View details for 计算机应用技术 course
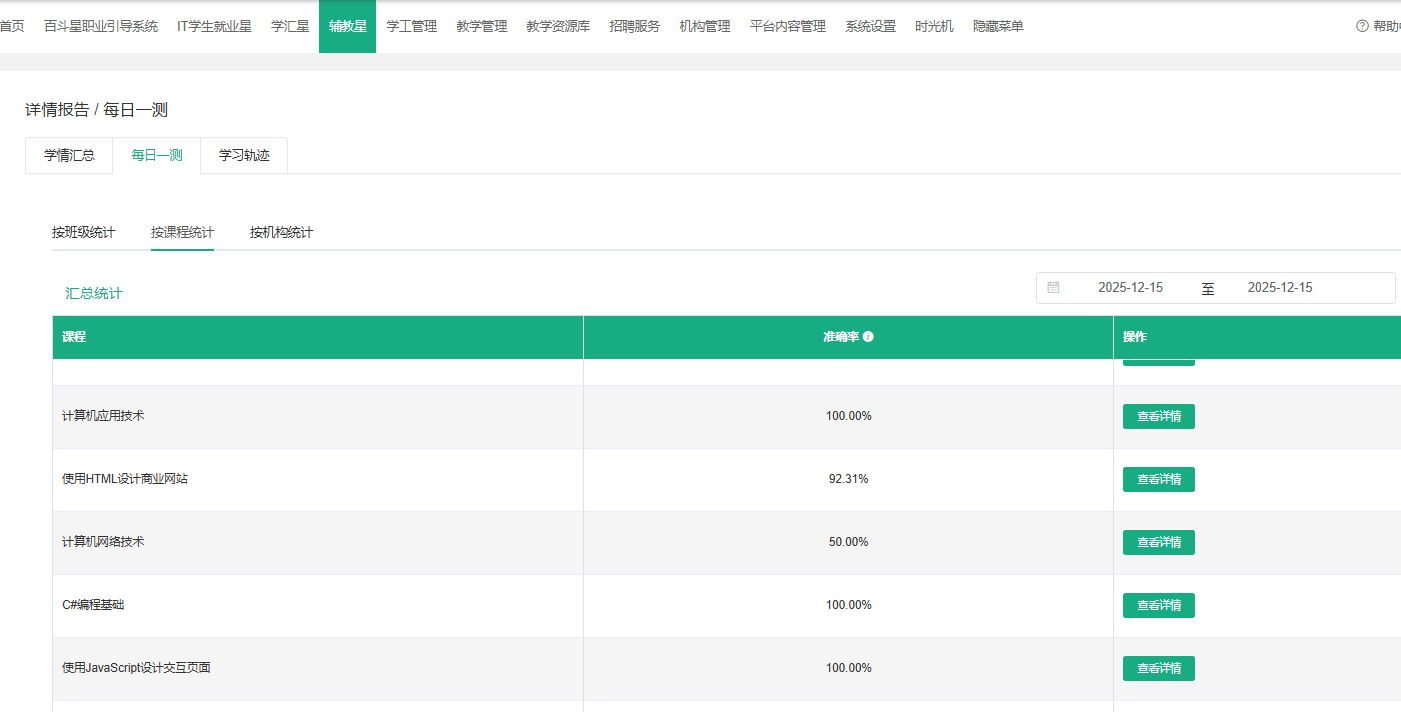This screenshot has width=1401, height=712. (1158, 416)
